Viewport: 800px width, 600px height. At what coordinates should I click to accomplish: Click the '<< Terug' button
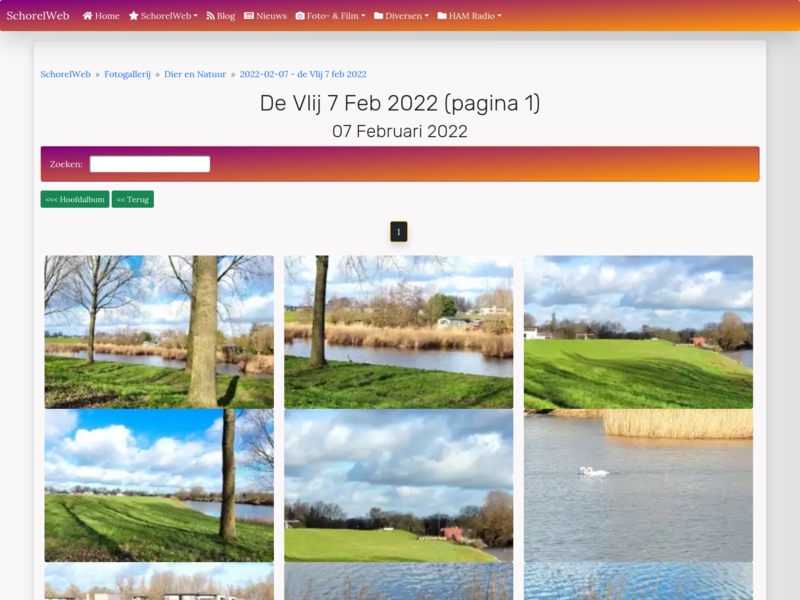point(133,199)
